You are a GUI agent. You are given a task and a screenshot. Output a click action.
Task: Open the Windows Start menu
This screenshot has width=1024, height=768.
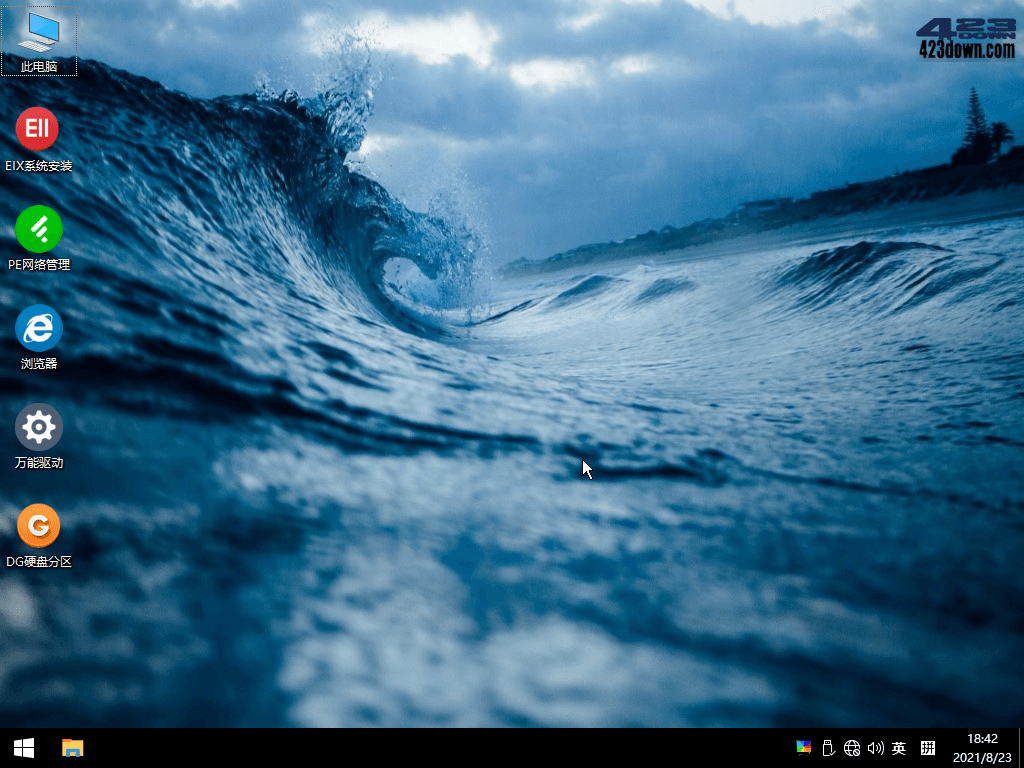(24, 747)
